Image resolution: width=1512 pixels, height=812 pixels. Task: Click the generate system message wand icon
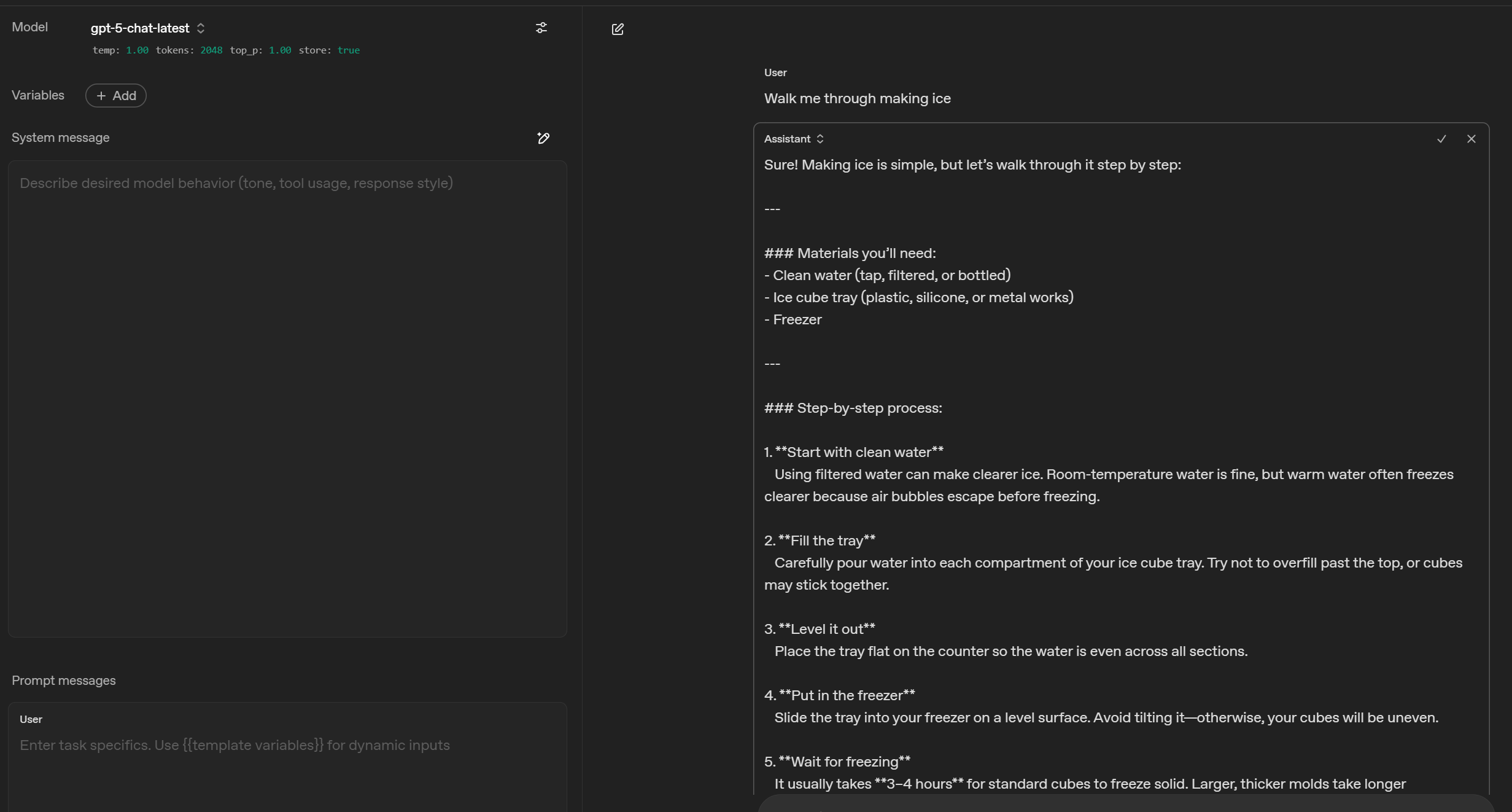coord(543,138)
